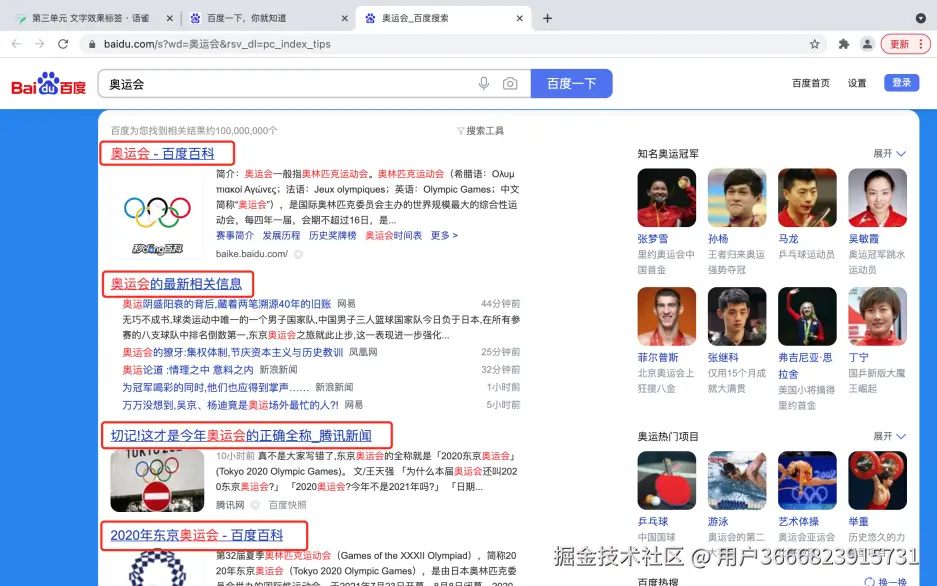Viewport: 937px width, 586px height.
Task: Click the Baidu logo
Action: (48, 84)
